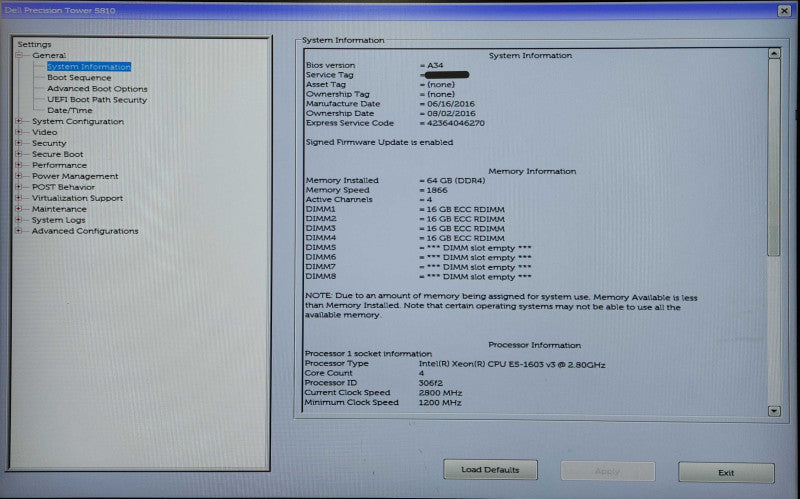Select the System Logs label
800x499 pixels.
coord(58,220)
